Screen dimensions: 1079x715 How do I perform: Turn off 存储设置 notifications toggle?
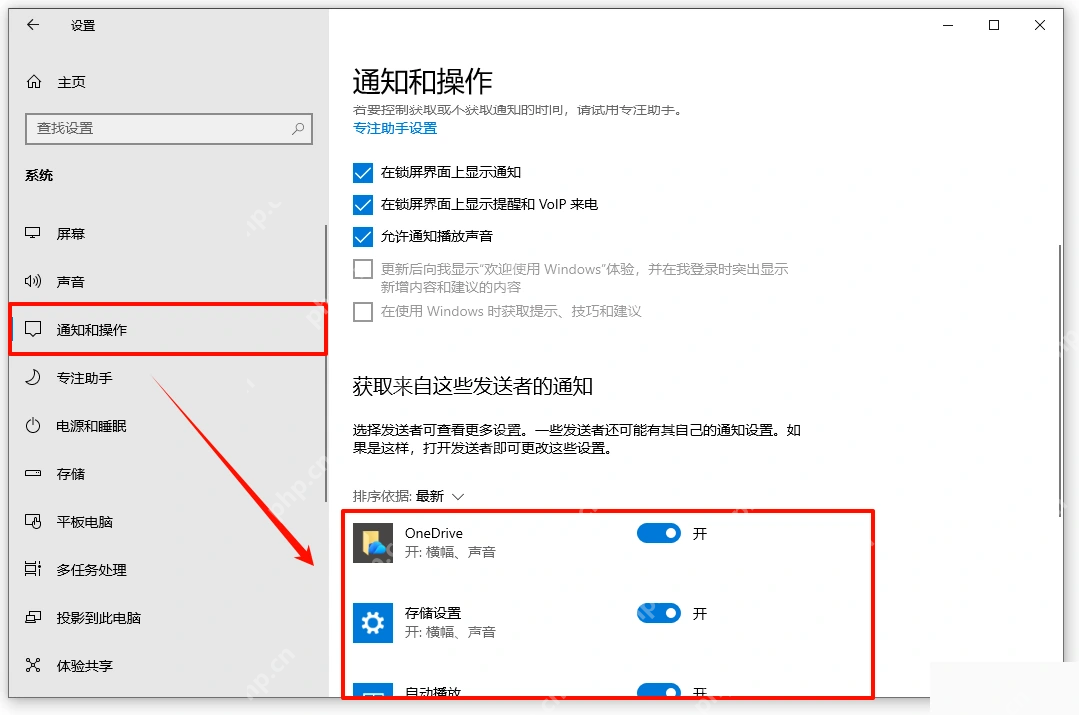click(659, 613)
